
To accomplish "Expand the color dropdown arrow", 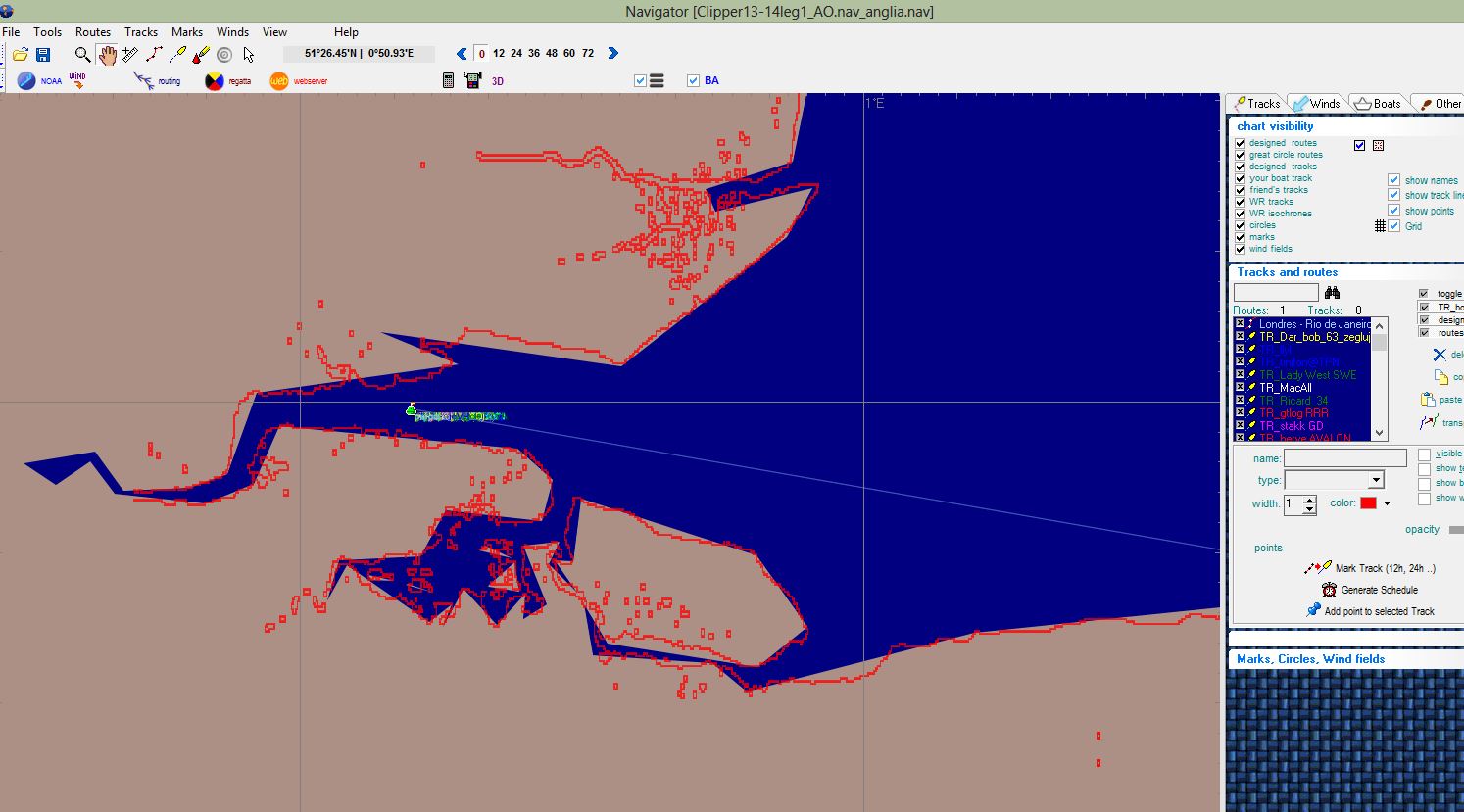I will tap(1387, 503).
